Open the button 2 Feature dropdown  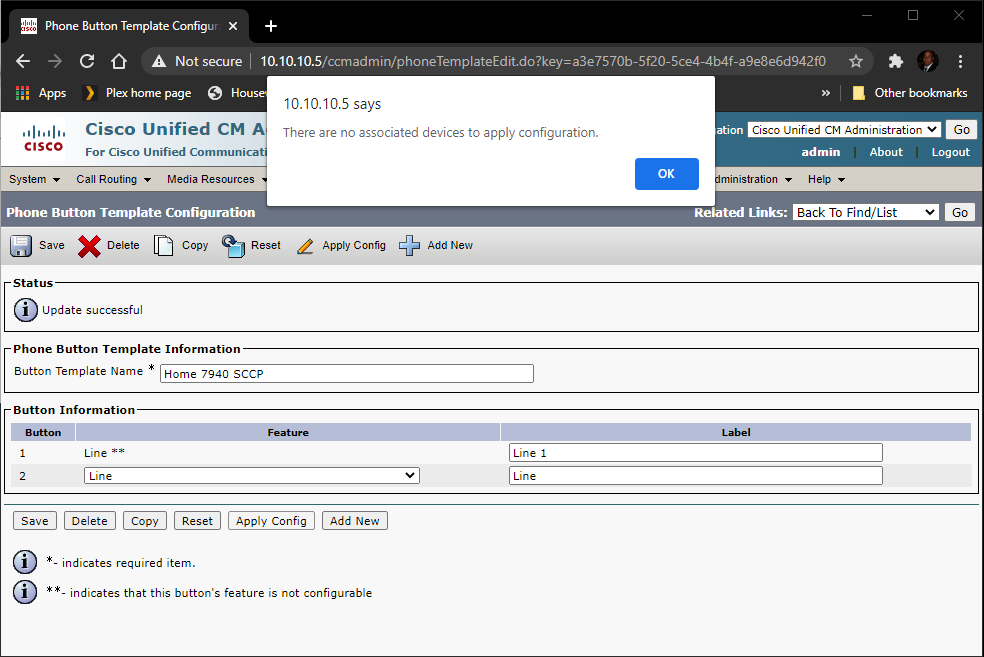(x=252, y=476)
